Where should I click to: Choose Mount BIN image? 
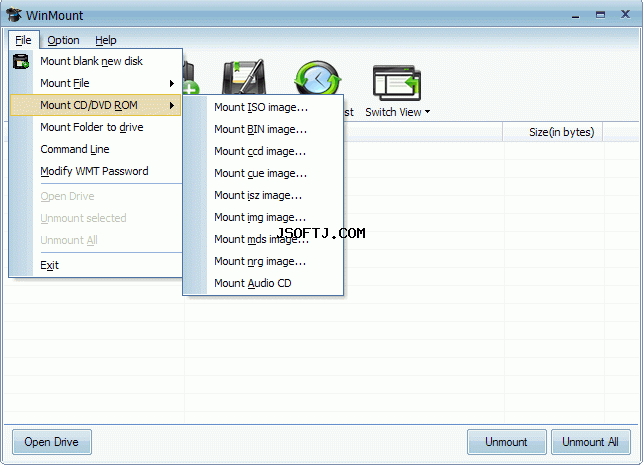pos(263,130)
